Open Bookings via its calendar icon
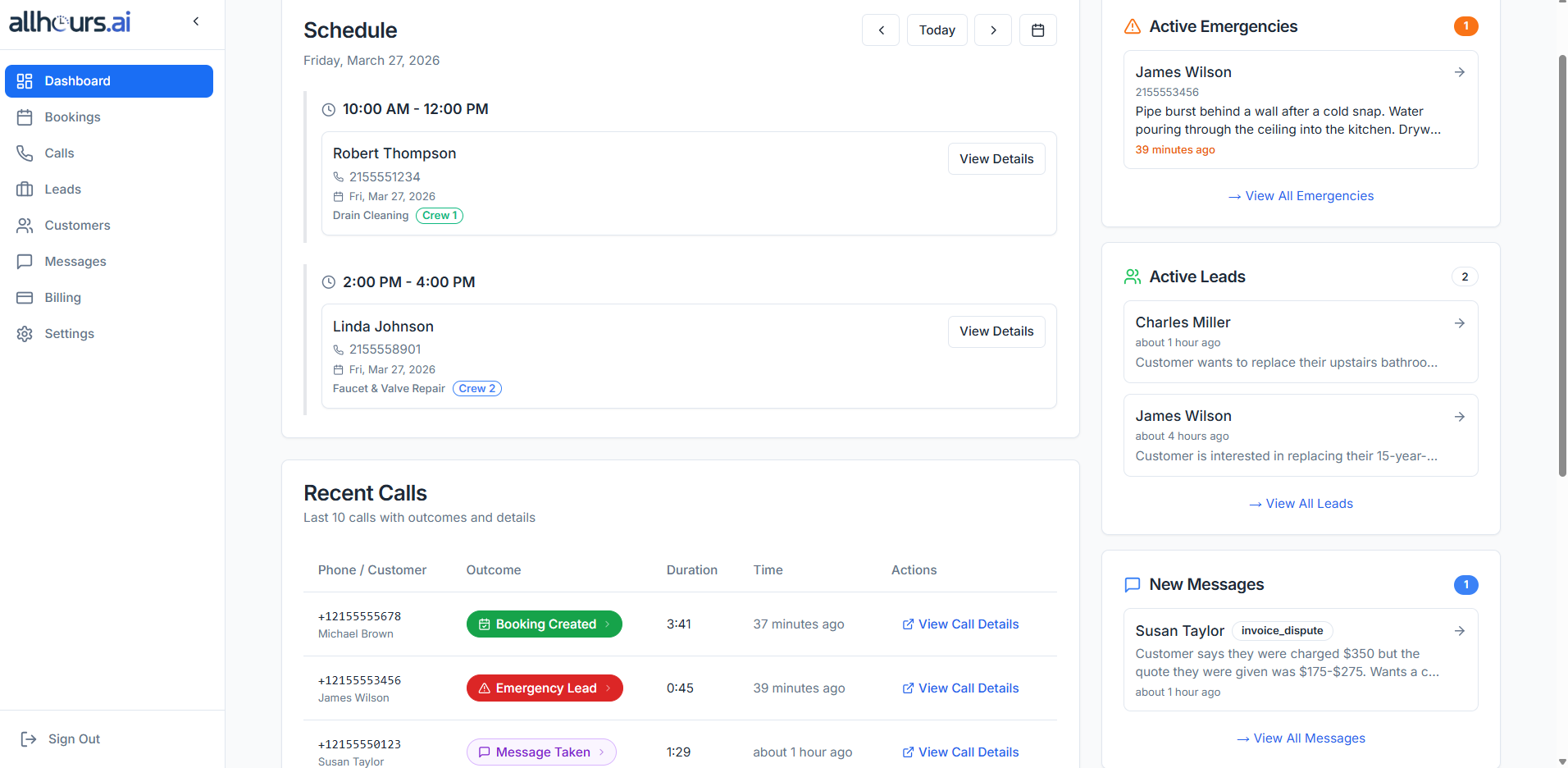Image resolution: width=1568 pixels, height=768 pixels. pyautogui.click(x=25, y=117)
